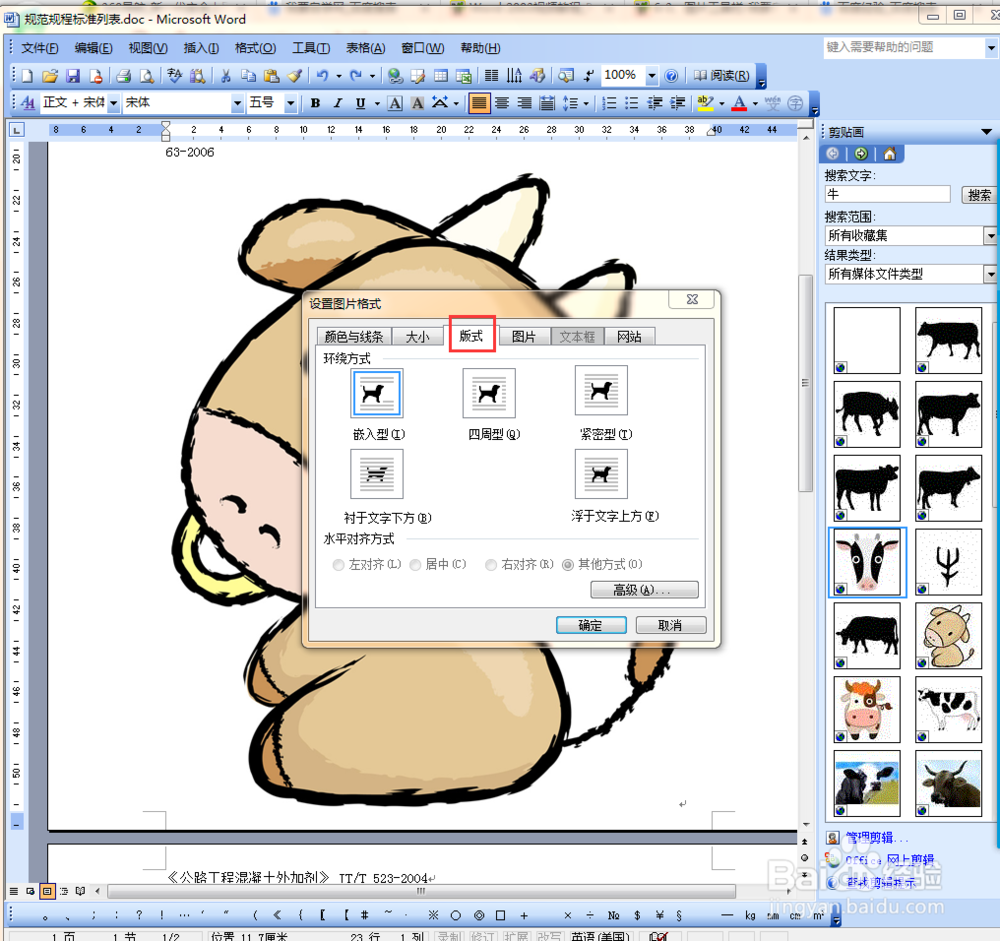Click the vertical document scrollbar thumb
Screen dimensions: 1000x941
tap(805, 383)
